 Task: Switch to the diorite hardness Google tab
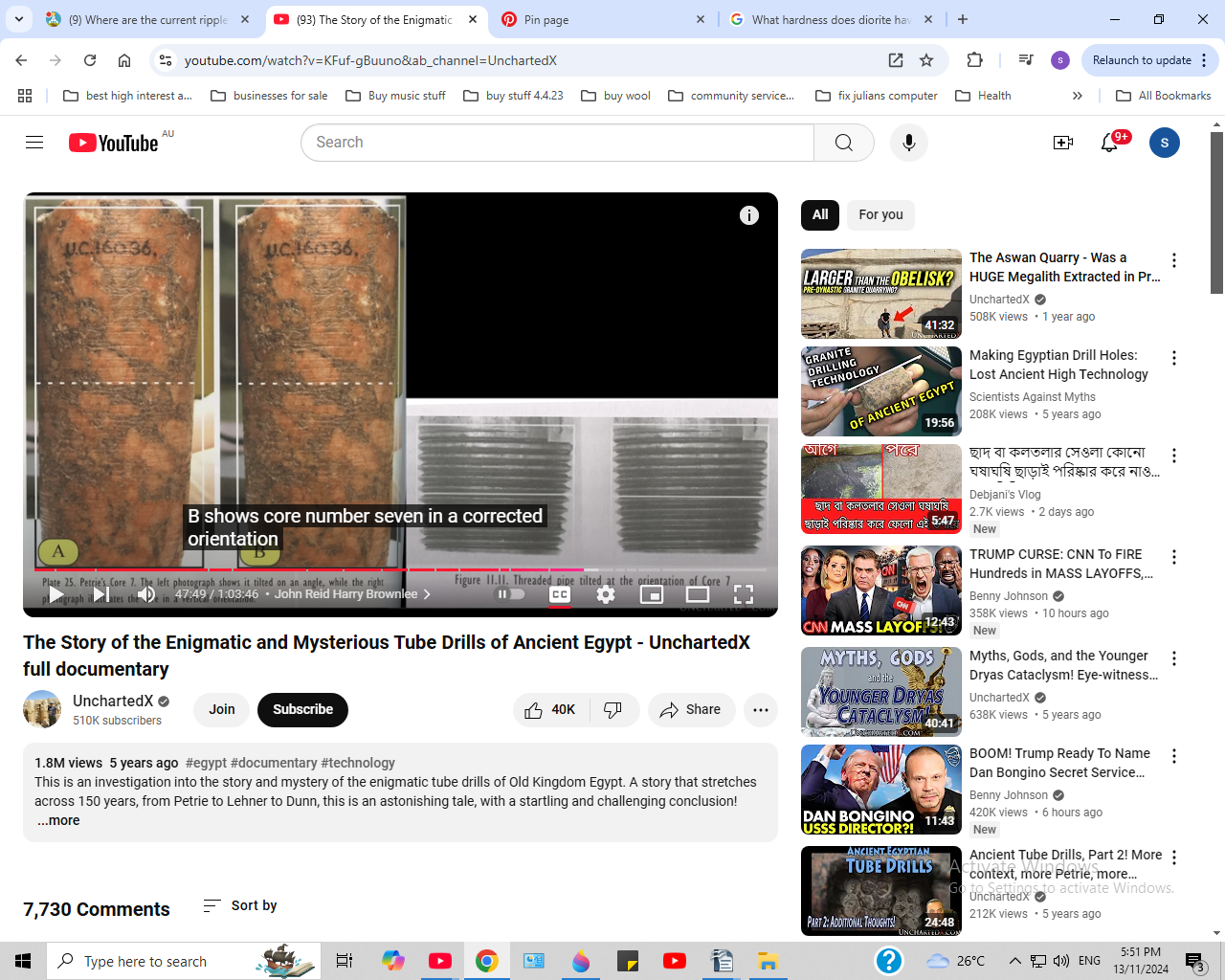830,19
